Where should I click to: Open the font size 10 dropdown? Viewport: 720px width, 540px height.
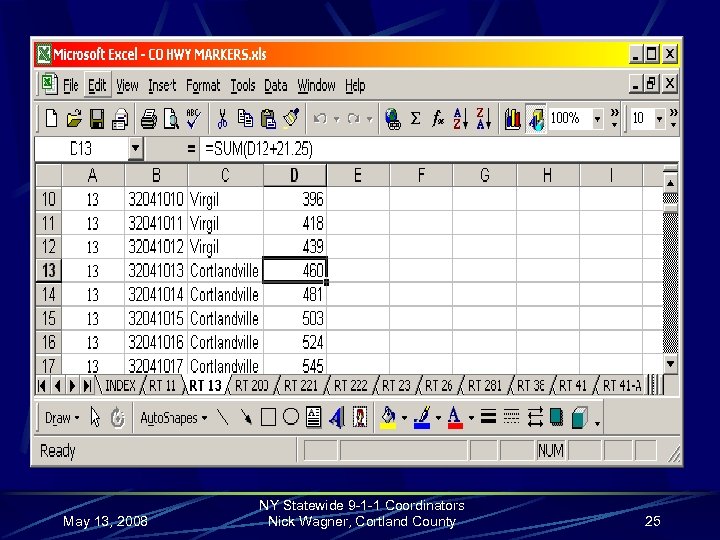point(659,119)
